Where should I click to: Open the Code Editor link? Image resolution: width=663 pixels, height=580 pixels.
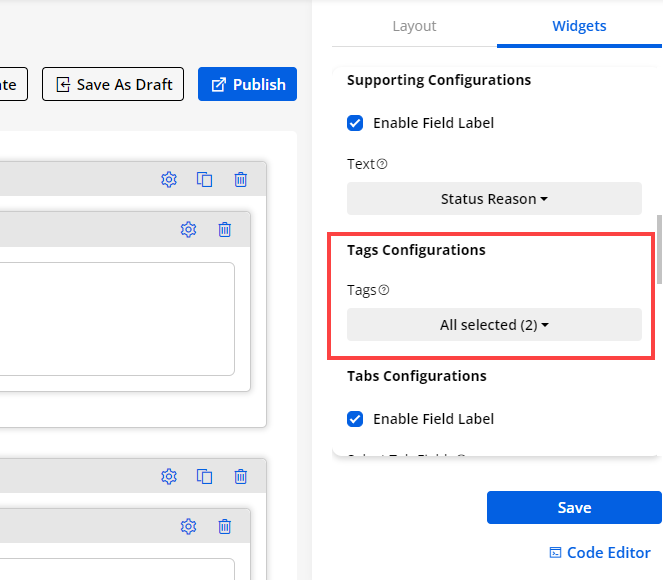(600, 552)
